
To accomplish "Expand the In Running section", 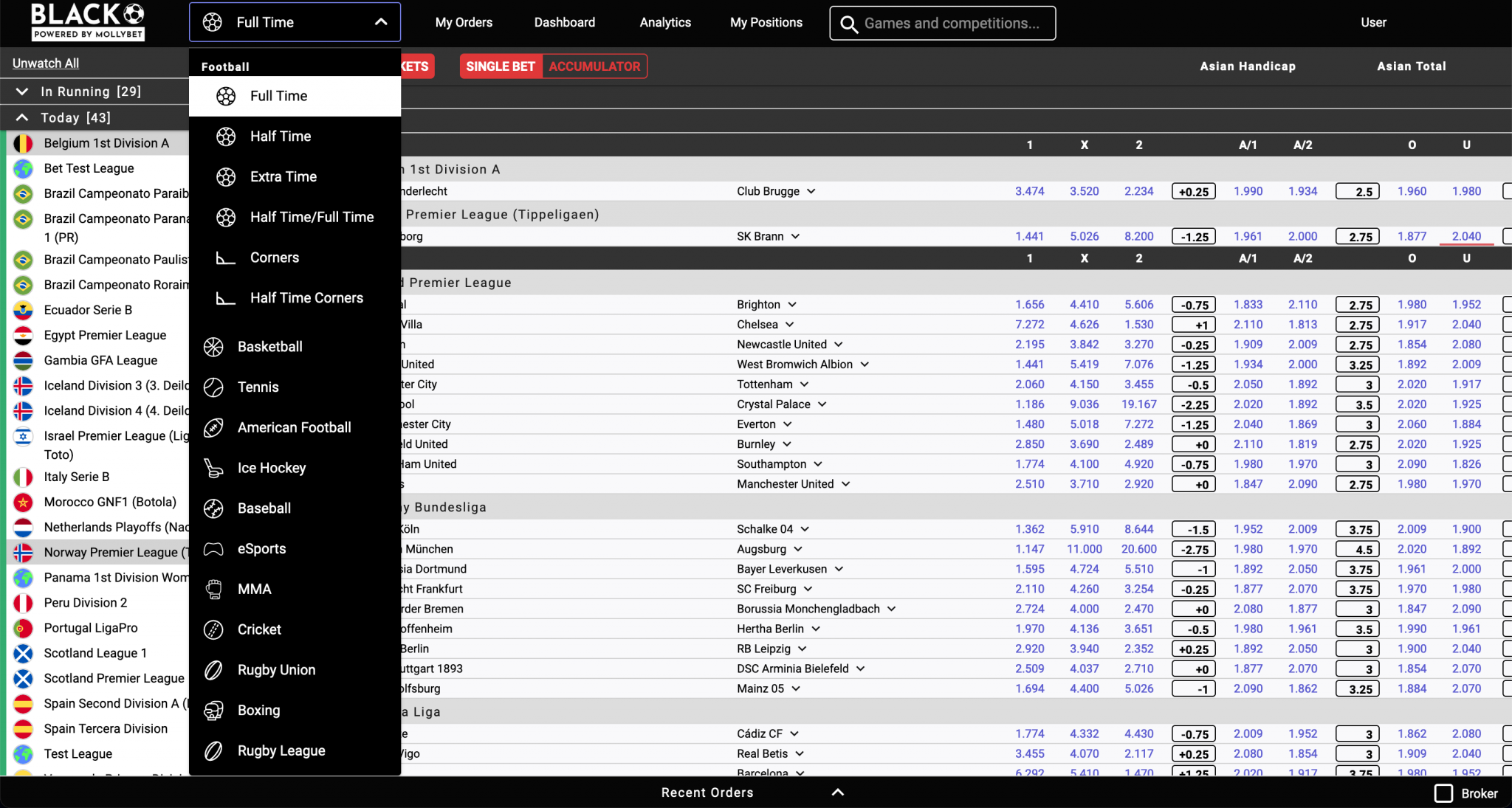I will (22, 91).
